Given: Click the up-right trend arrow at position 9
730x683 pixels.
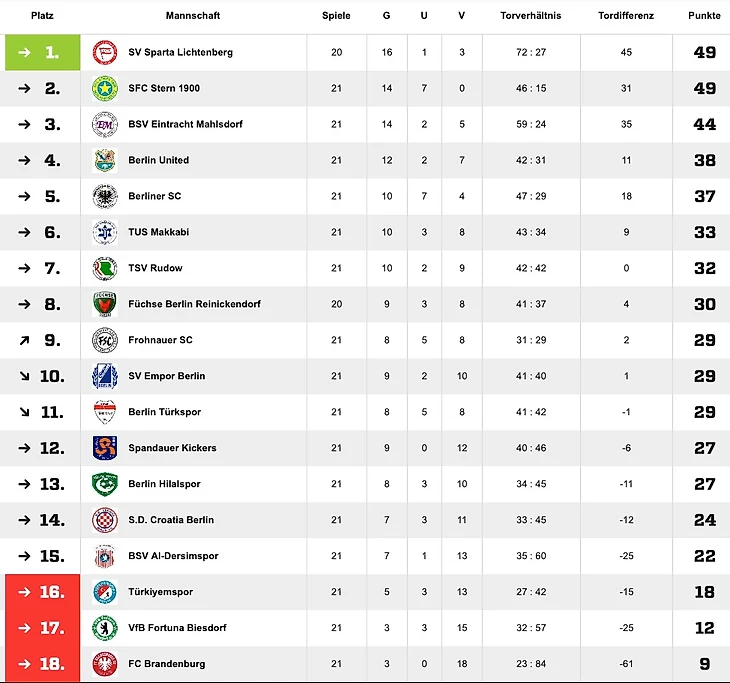Looking at the screenshot, I should (24, 340).
